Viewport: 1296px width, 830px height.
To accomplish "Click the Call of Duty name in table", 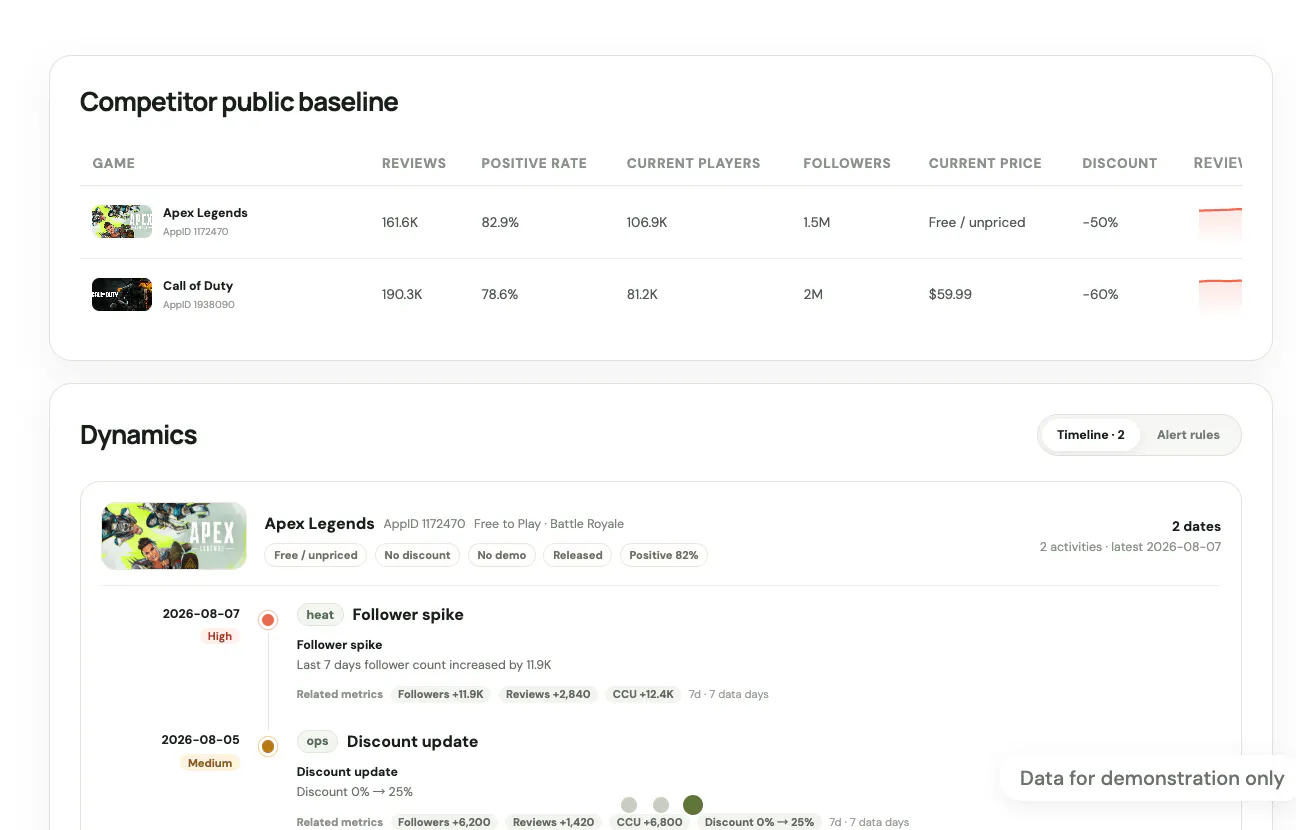I will 198,286.
